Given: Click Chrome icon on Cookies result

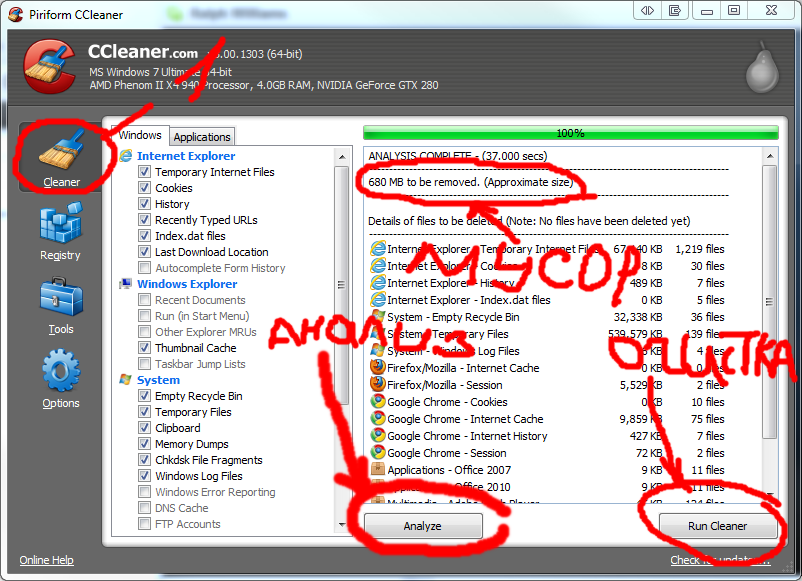Looking at the screenshot, I should pyautogui.click(x=378, y=401).
